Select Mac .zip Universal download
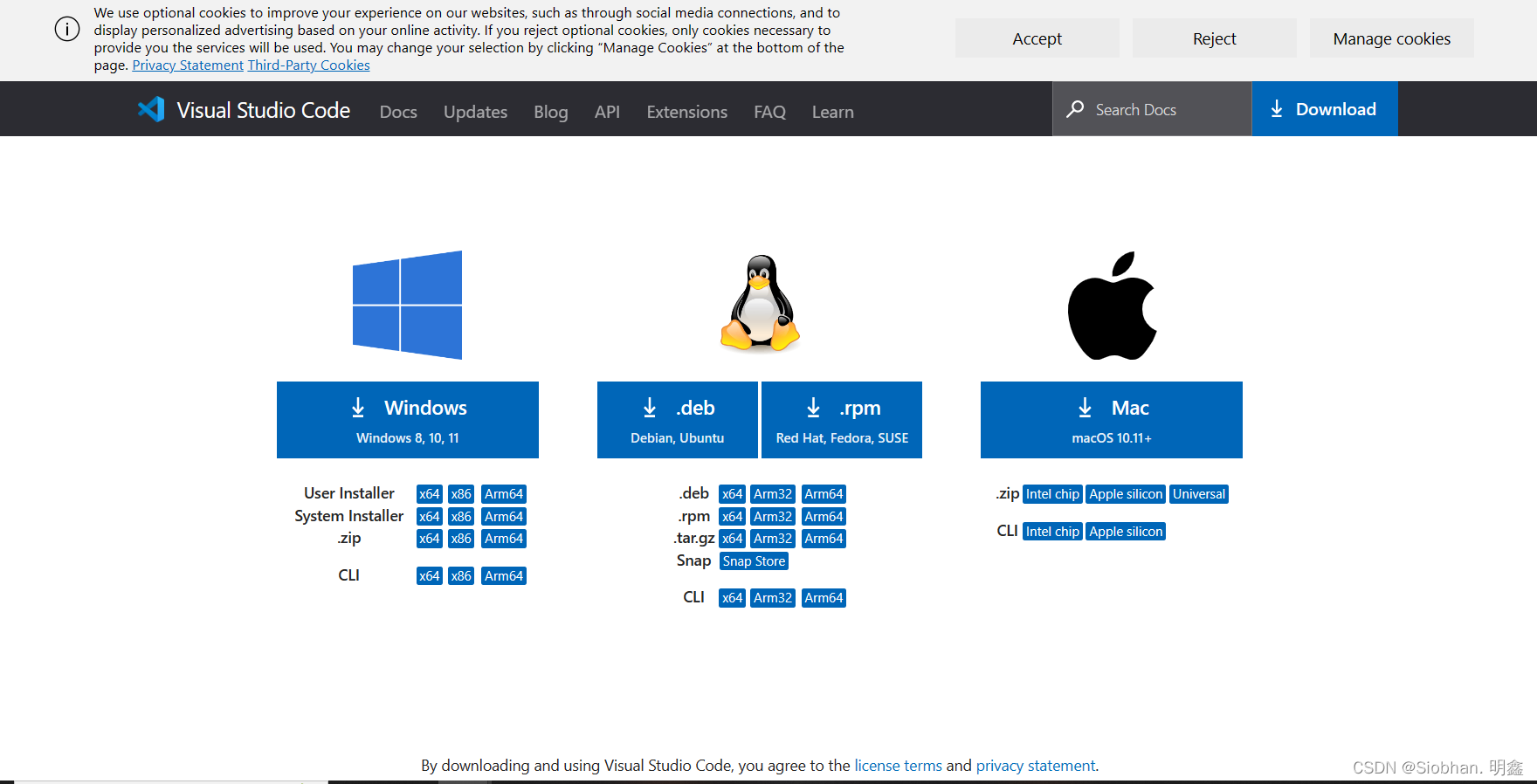The image size is (1537, 784). pyautogui.click(x=1199, y=494)
